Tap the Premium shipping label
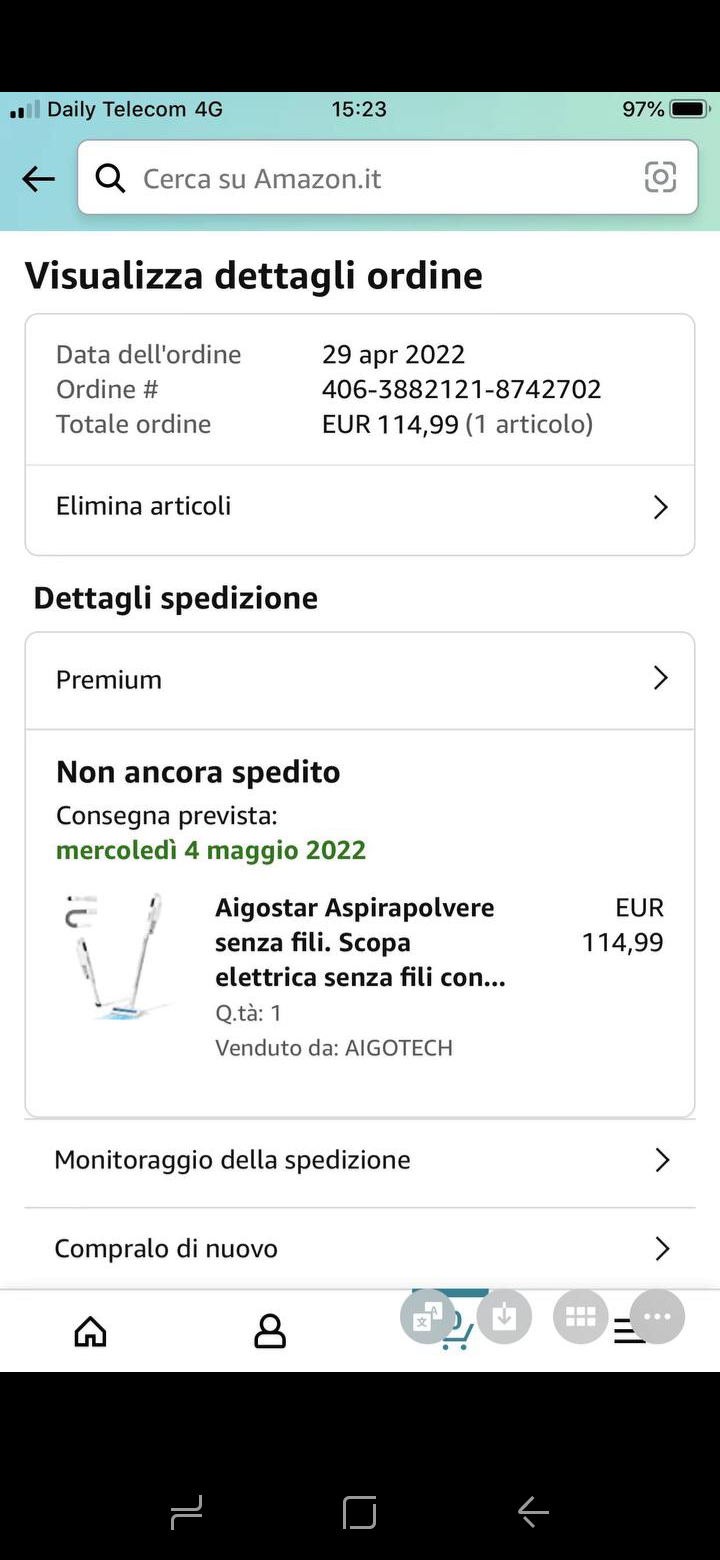720x1560 pixels. [x=109, y=680]
